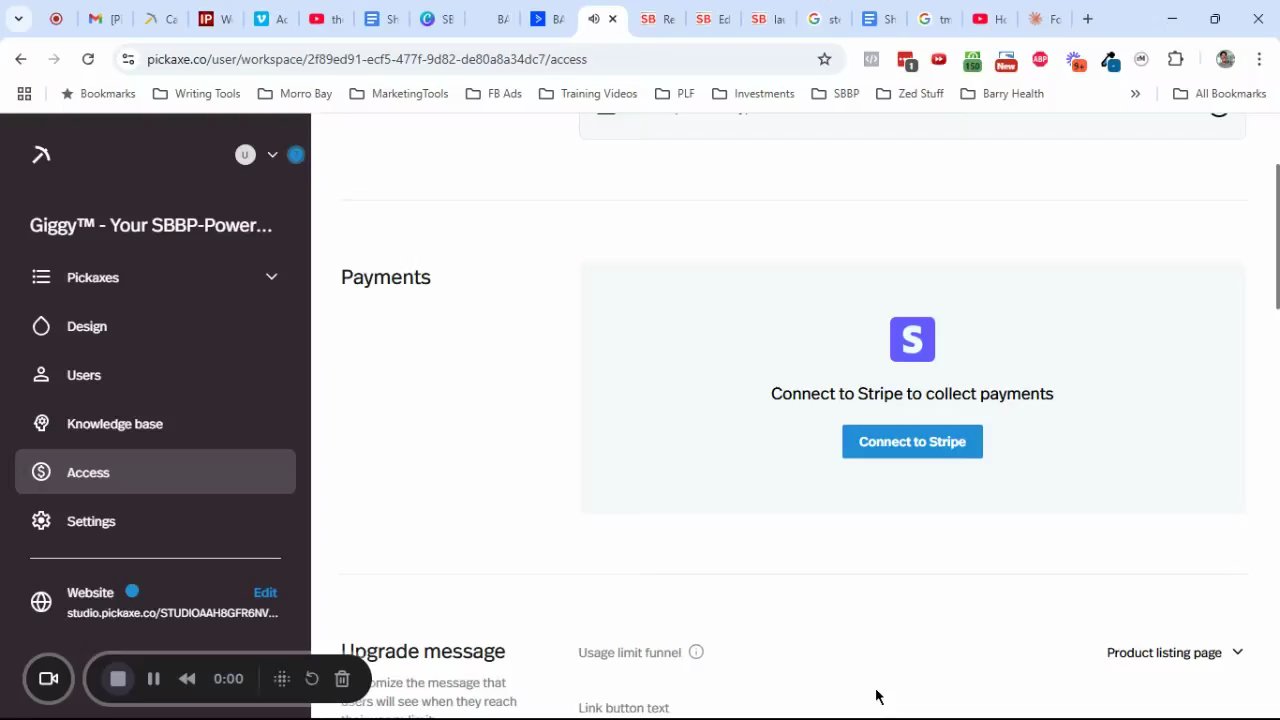Click the recorder camera icon
1280x720 pixels.
(48, 678)
